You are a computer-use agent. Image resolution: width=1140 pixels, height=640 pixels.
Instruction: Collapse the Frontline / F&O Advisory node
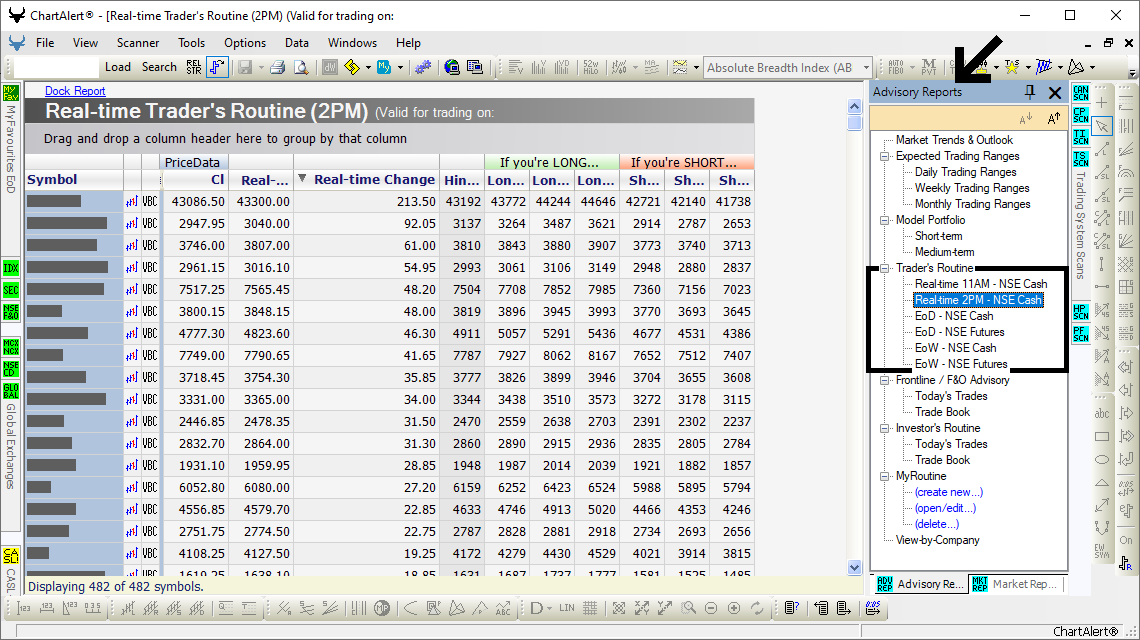[x=885, y=380]
